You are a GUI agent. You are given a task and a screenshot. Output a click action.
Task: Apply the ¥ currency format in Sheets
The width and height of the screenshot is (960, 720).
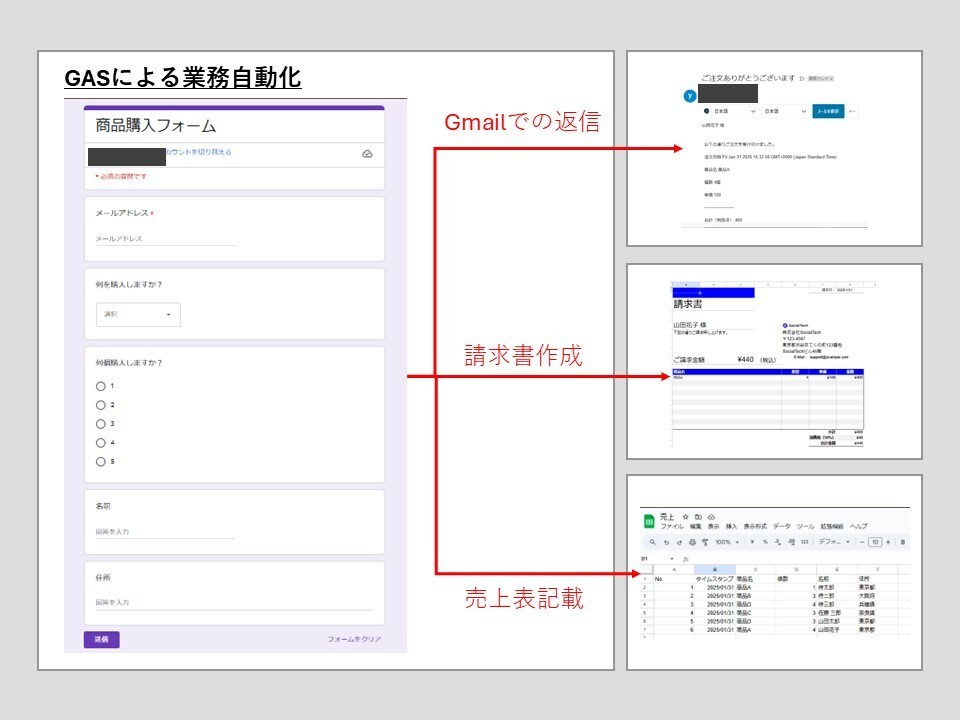click(x=752, y=542)
